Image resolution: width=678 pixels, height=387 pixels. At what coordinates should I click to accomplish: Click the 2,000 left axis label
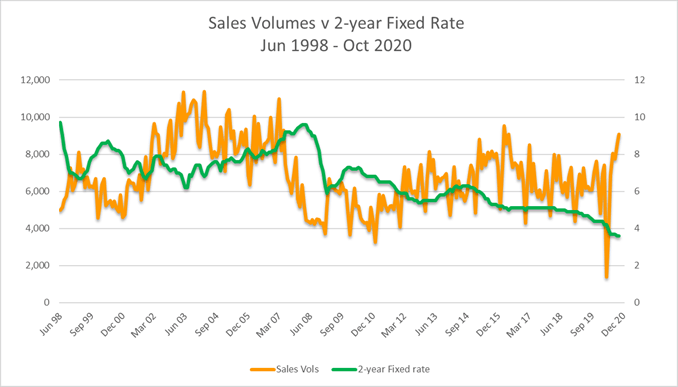[x=37, y=265]
